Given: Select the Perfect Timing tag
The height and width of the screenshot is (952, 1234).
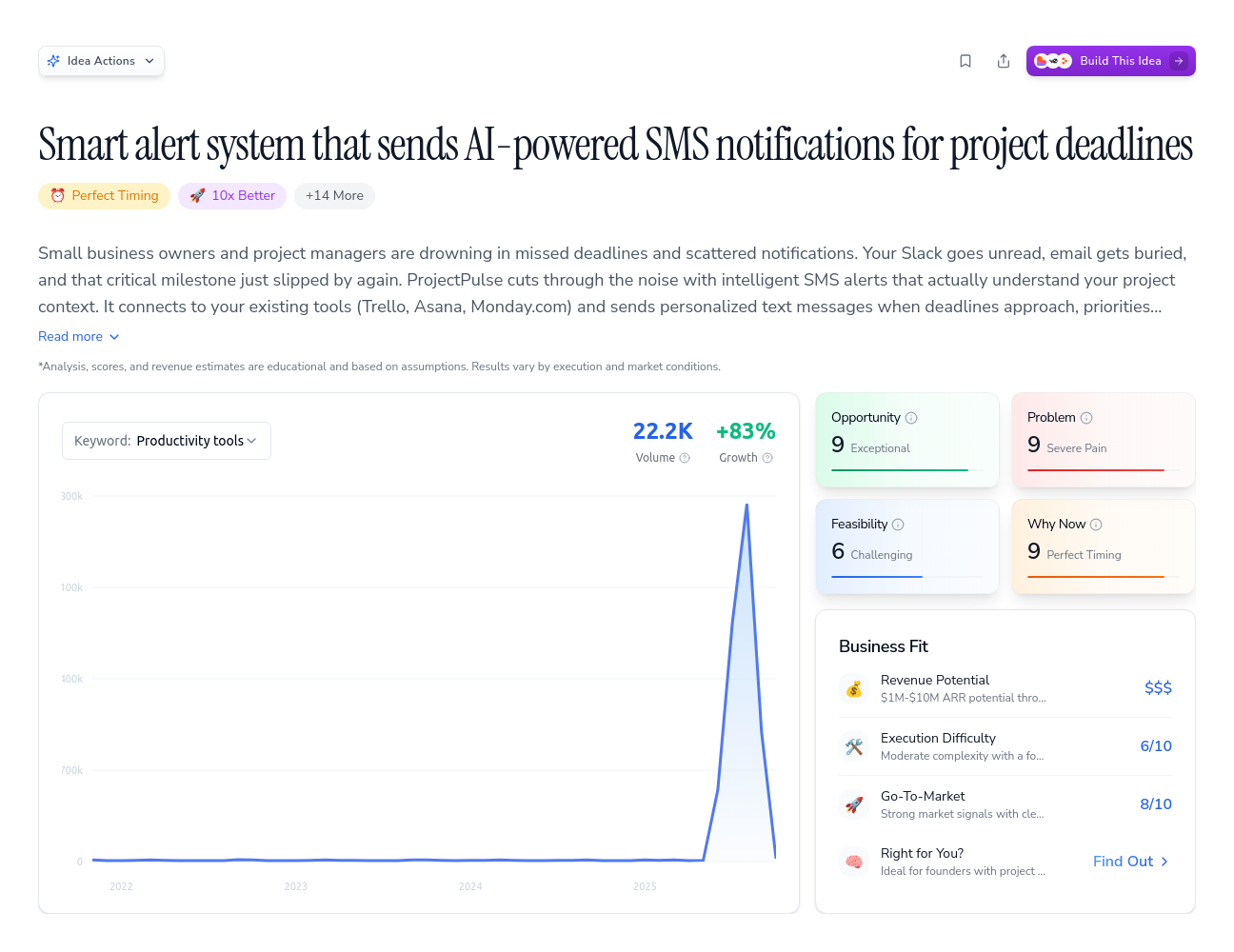Looking at the screenshot, I should (x=104, y=195).
